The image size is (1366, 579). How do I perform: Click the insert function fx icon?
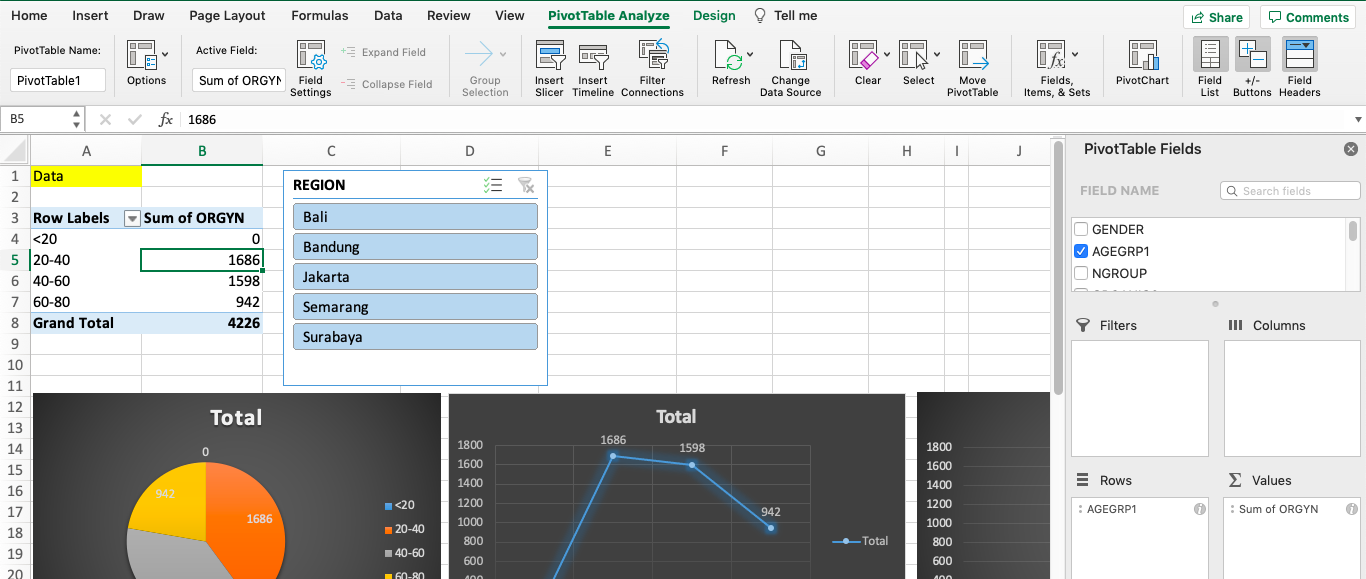tap(166, 119)
